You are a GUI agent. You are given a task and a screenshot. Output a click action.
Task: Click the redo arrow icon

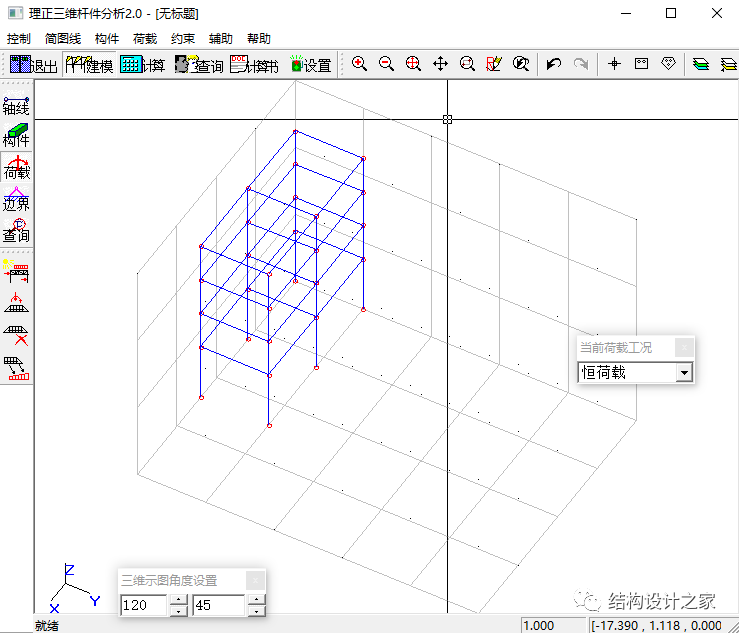[x=581, y=64]
